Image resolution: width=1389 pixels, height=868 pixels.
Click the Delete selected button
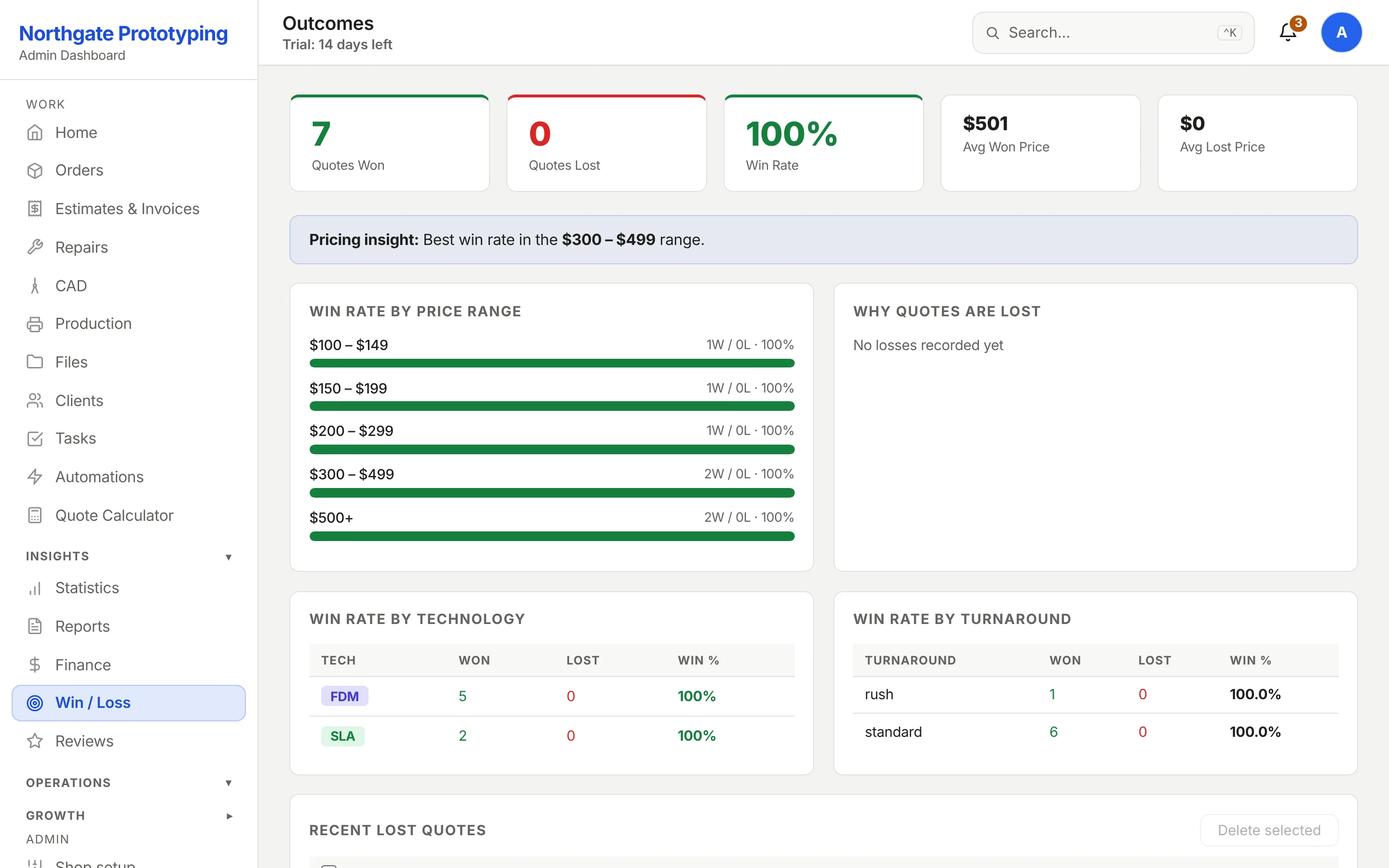[x=1269, y=830]
